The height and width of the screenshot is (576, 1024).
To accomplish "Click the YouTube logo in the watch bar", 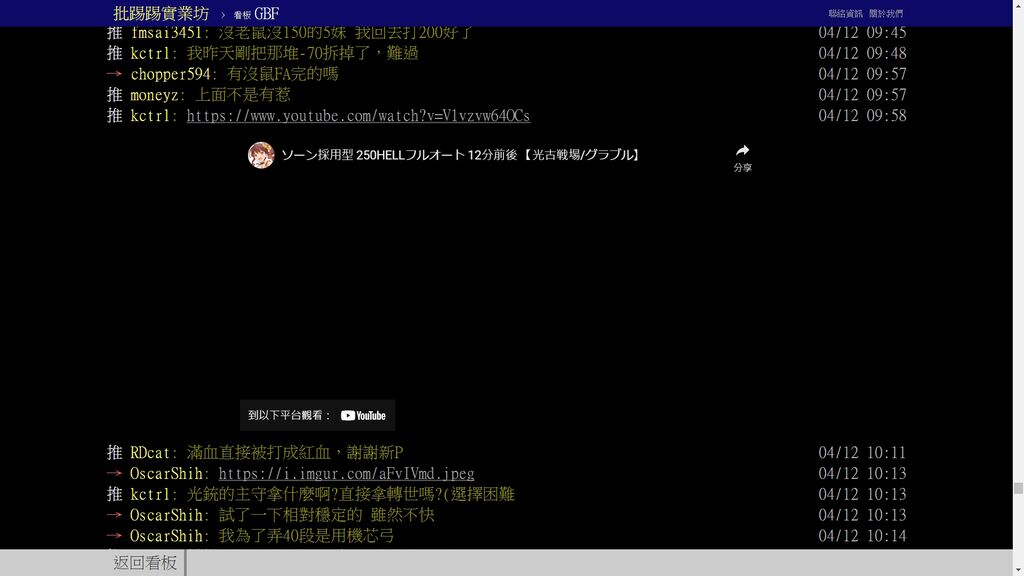I will coord(363,415).
